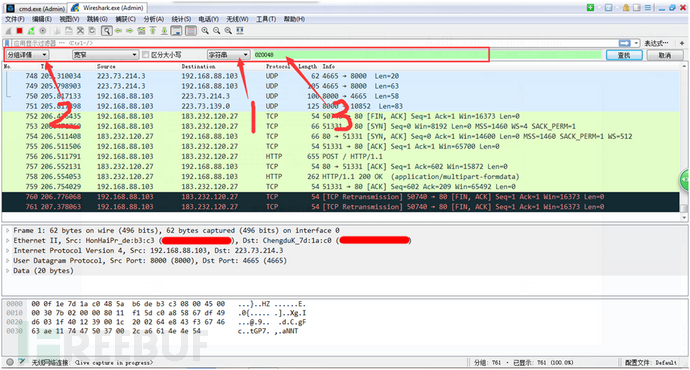Open the 捕获(C) menu
The height and width of the screenshot is (370, 690).
126,19
